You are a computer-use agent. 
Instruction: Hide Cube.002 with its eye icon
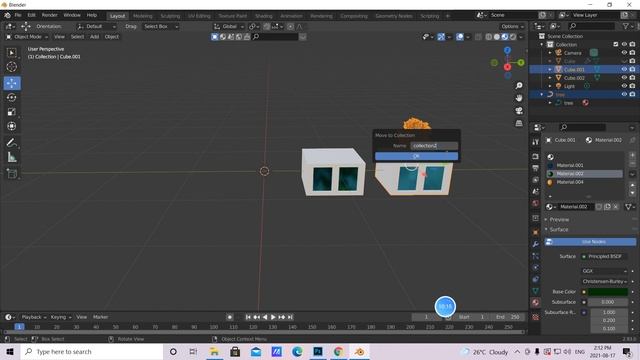point(624,78)
